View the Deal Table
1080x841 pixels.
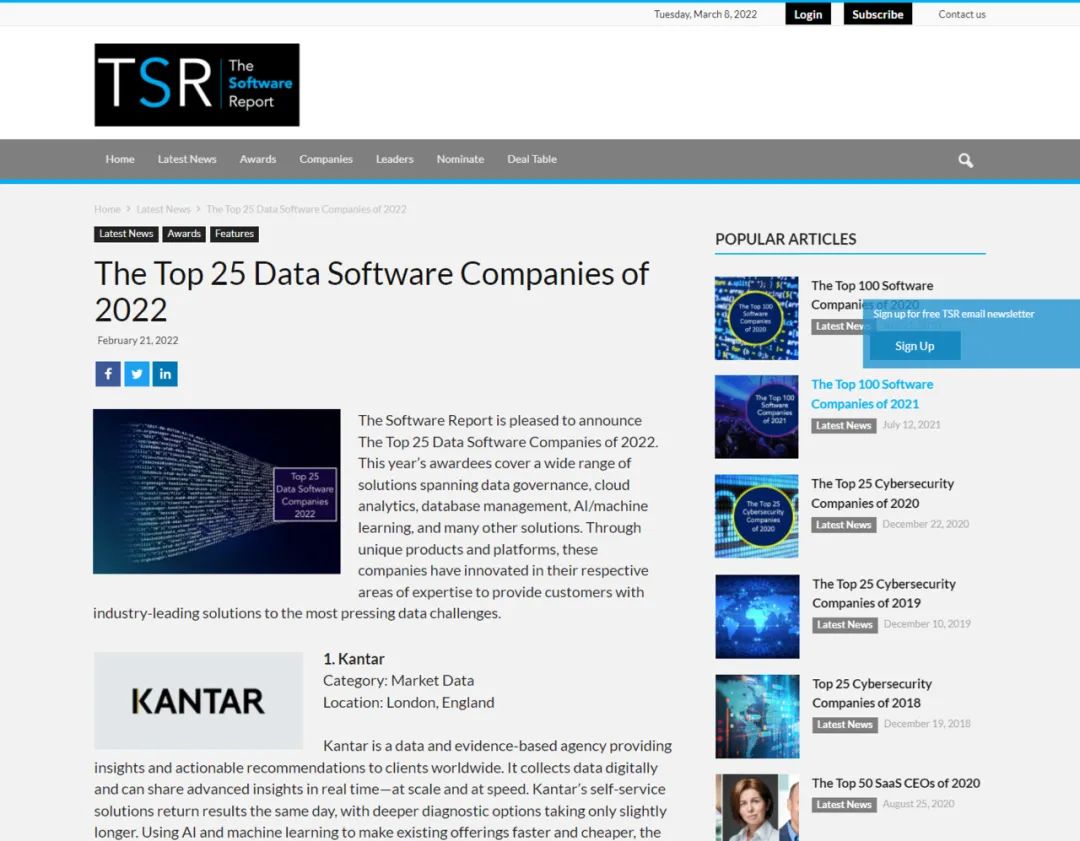pos(531,159)
